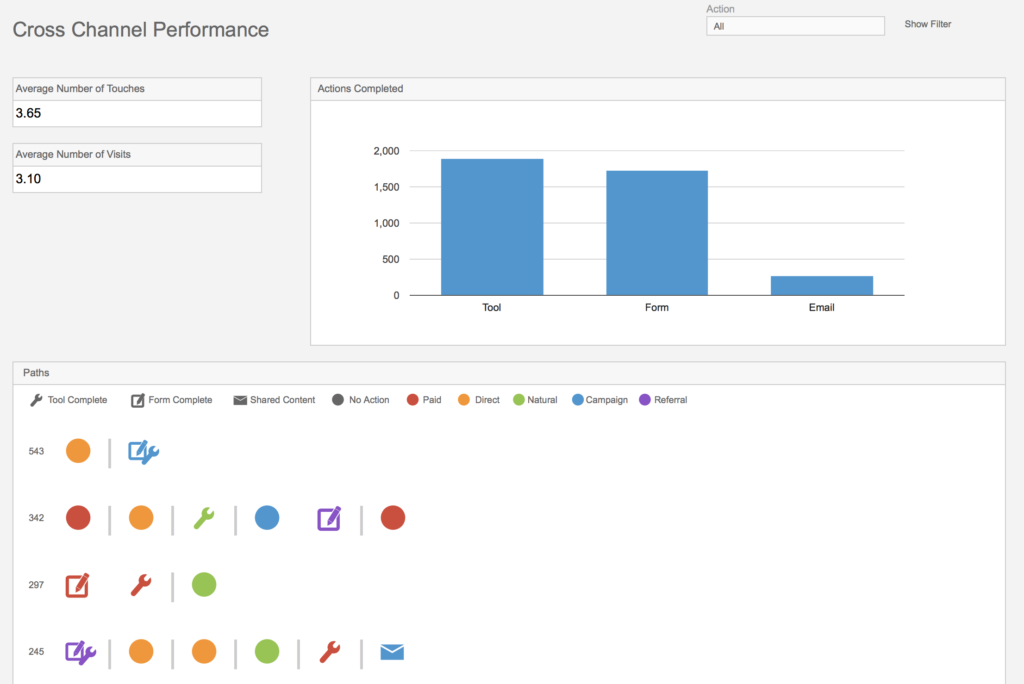1024x684 pixels.
Task: Click the red wrench icon in path 297
Action: point(141,585)
